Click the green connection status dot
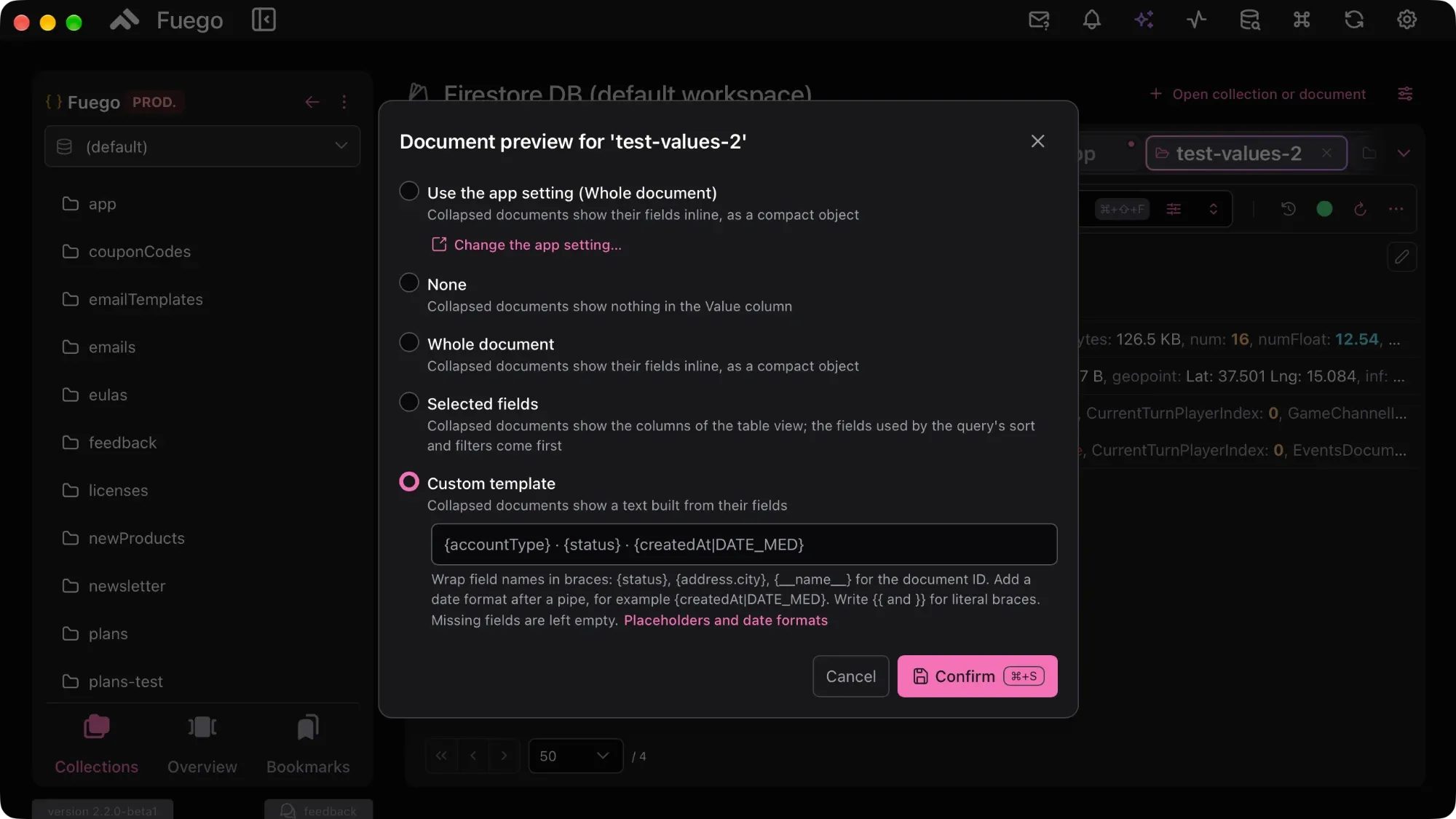Viewport: 1456px width, 819px height. pyautogui.click(x=1324, y=209)
